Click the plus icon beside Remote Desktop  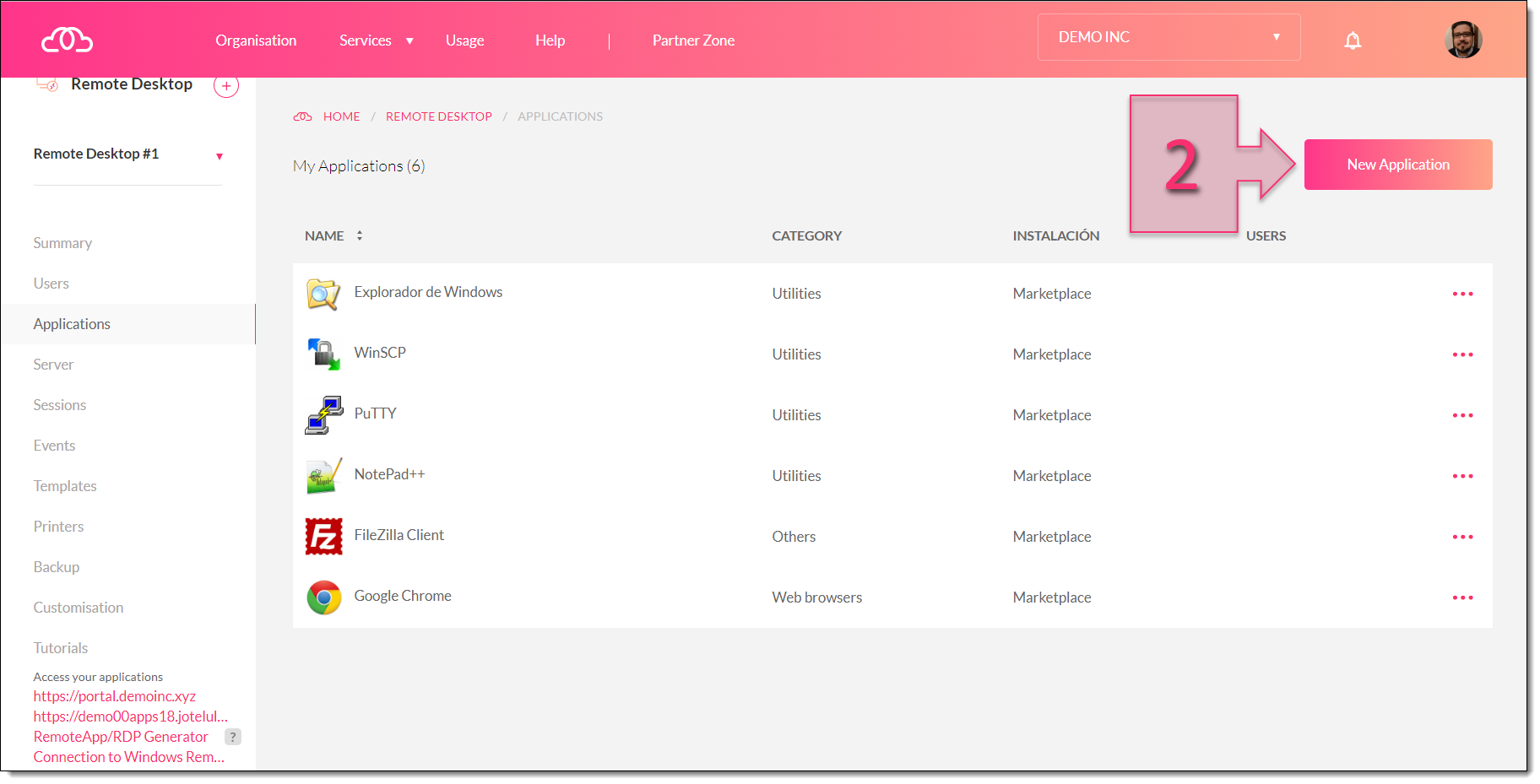[225, 86]
